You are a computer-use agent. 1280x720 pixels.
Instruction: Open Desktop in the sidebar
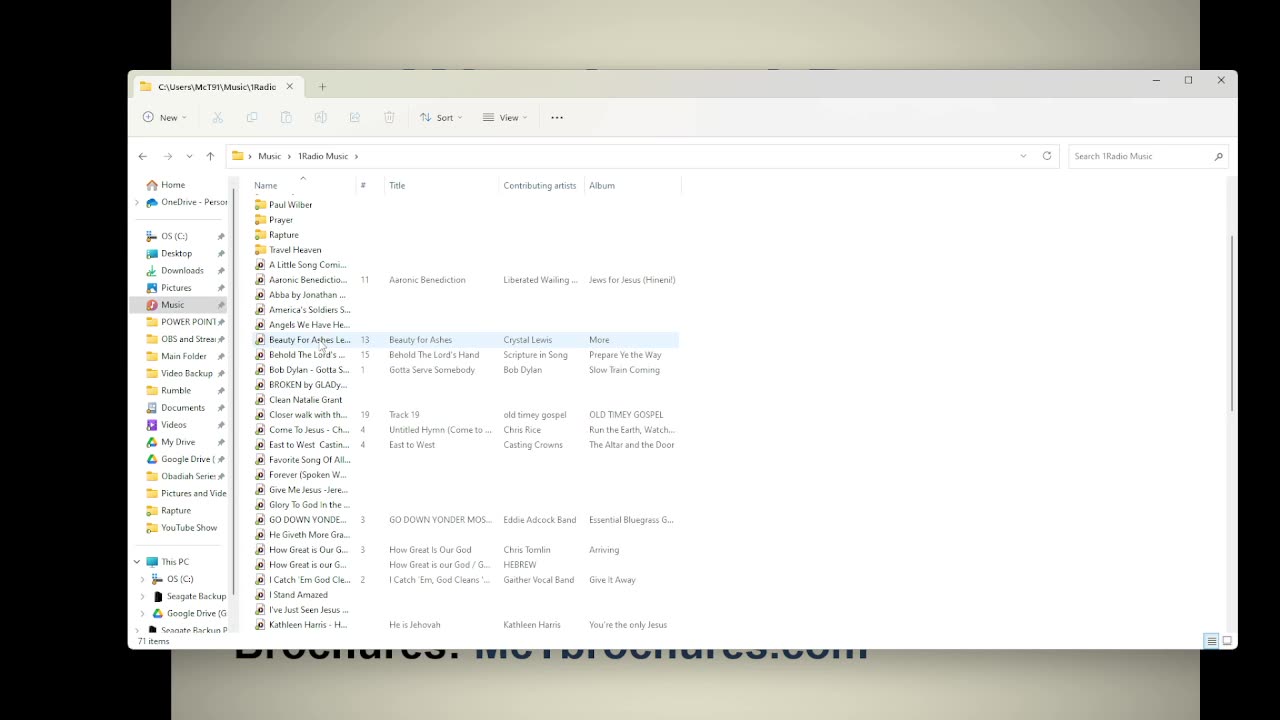[x=176, y=253]
